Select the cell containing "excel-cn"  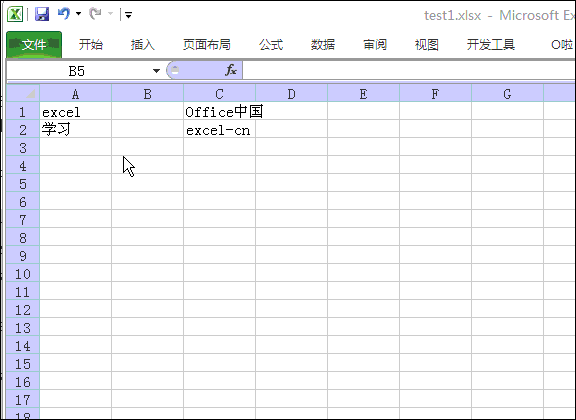(x=219, y=130)
